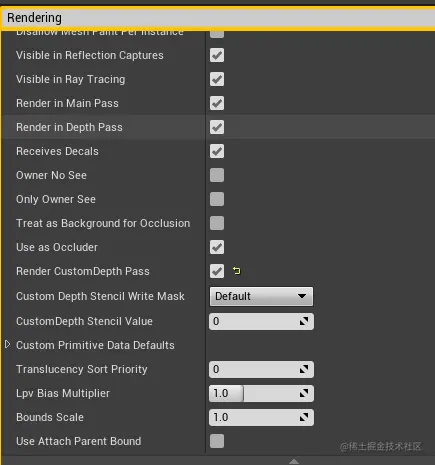Screen dimensions: 435x465
Task: Click the CustomDepth Stencil Value field
Action: [261, 321]
